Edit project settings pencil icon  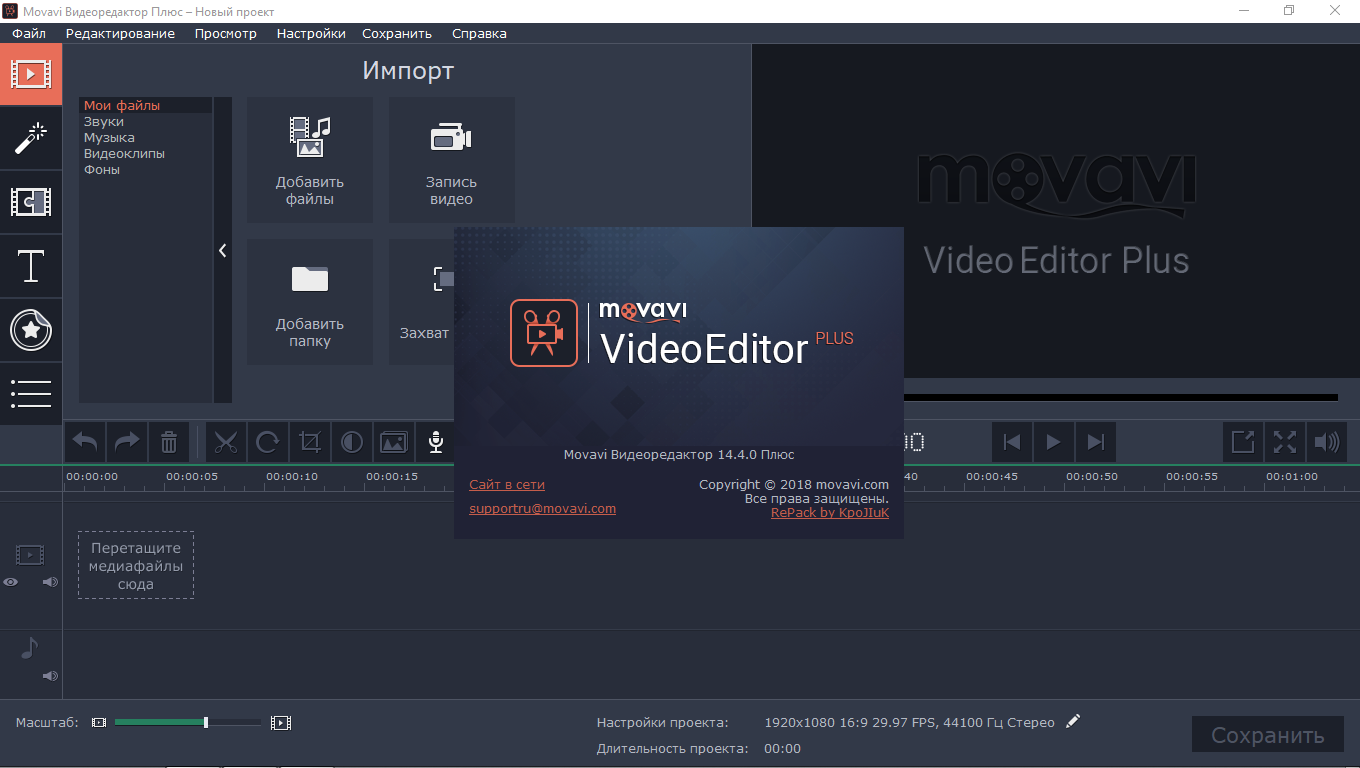pos(1073,721)
